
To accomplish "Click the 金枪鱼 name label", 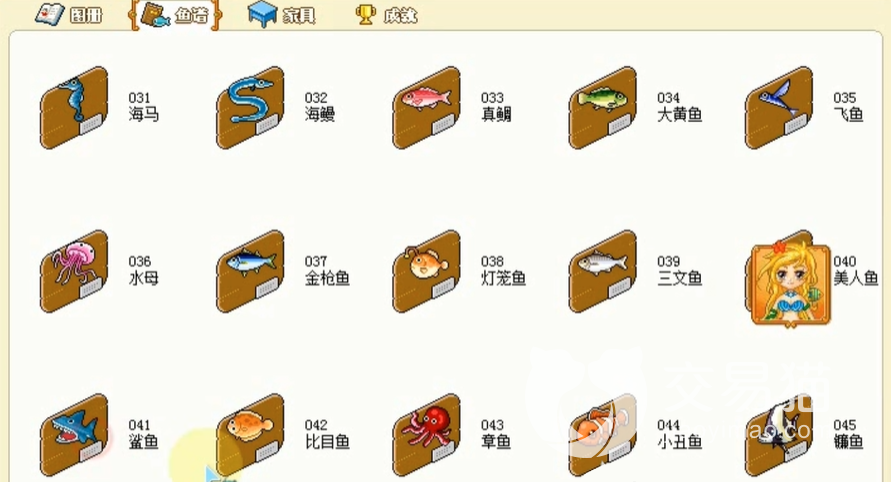I will point(327,278).
